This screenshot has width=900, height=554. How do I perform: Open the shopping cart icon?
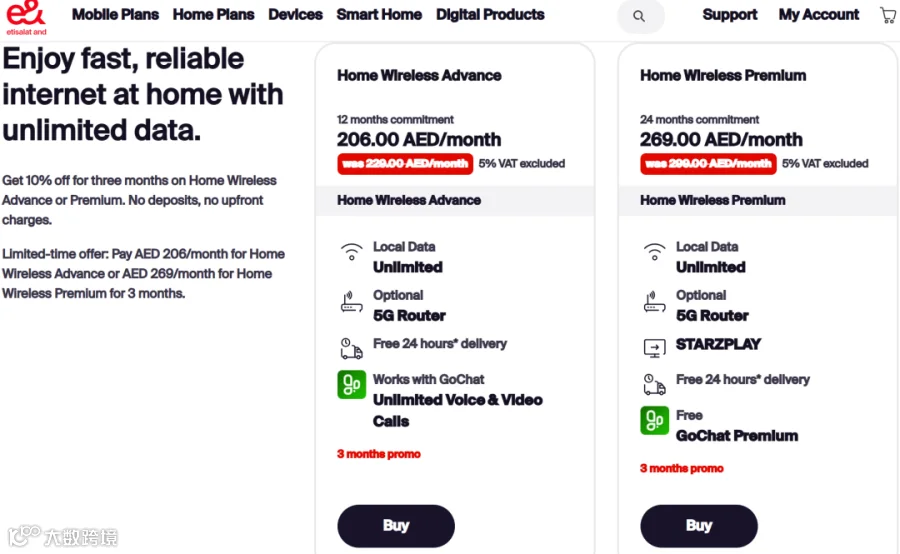[887, 15]
